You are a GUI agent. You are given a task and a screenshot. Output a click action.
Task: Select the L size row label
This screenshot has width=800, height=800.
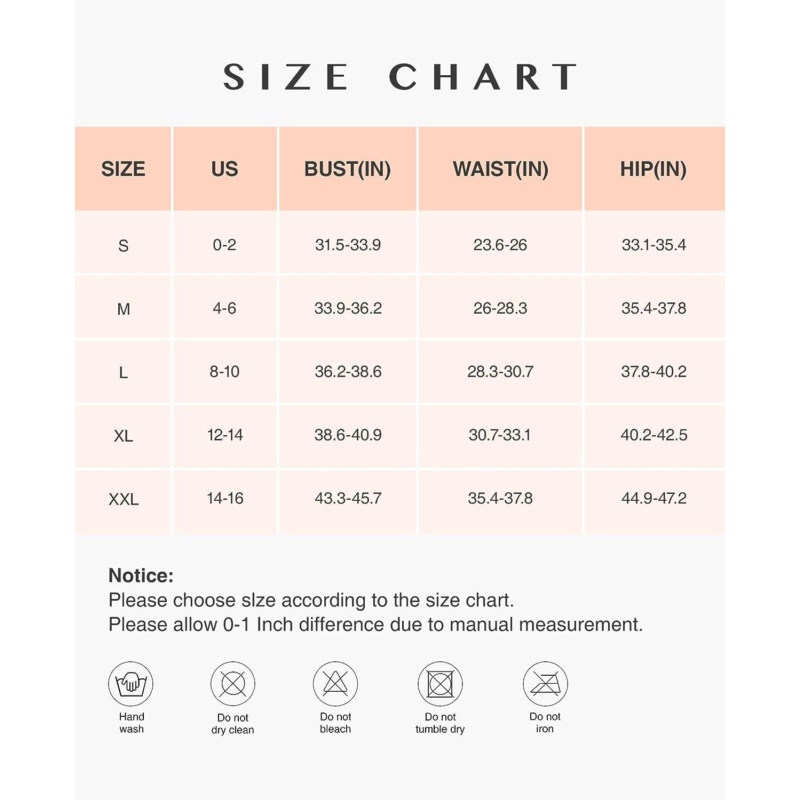tap(123, 372)
